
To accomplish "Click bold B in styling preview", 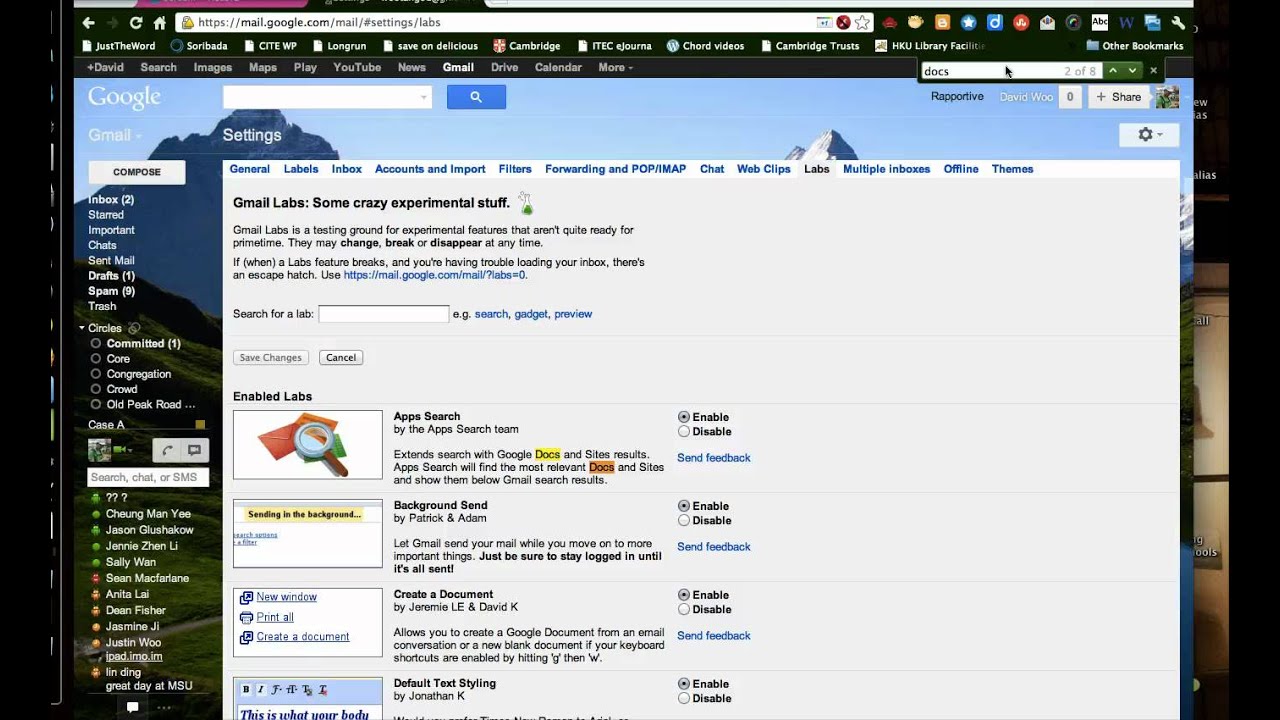I will tap(246, 690).
